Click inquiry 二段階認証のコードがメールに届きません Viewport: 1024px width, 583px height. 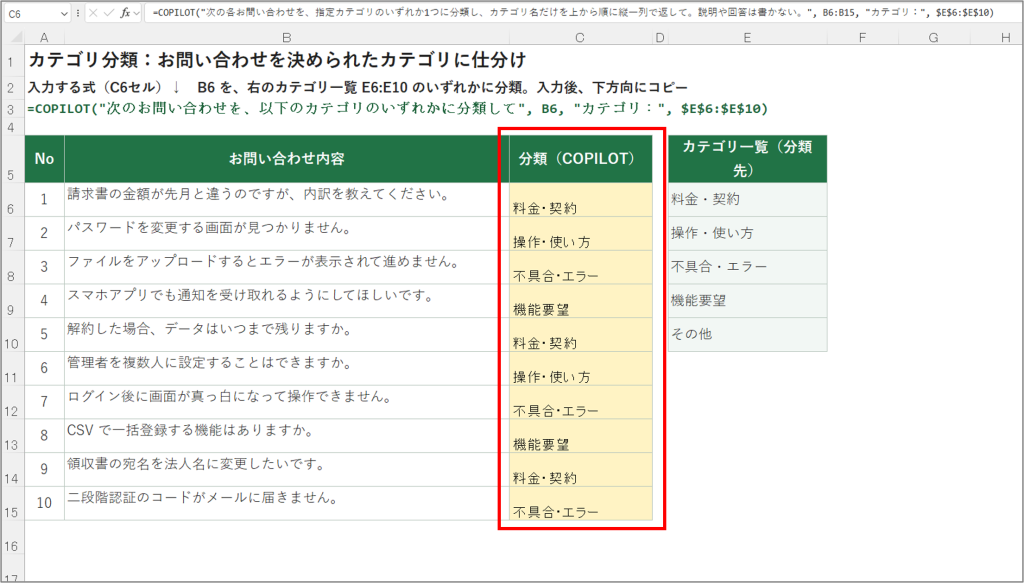coord(287,503)
